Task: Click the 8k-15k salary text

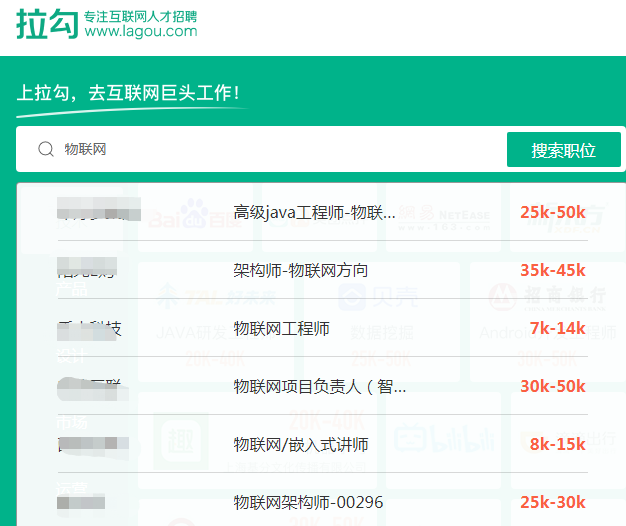Action: click(x=557, y=444)
